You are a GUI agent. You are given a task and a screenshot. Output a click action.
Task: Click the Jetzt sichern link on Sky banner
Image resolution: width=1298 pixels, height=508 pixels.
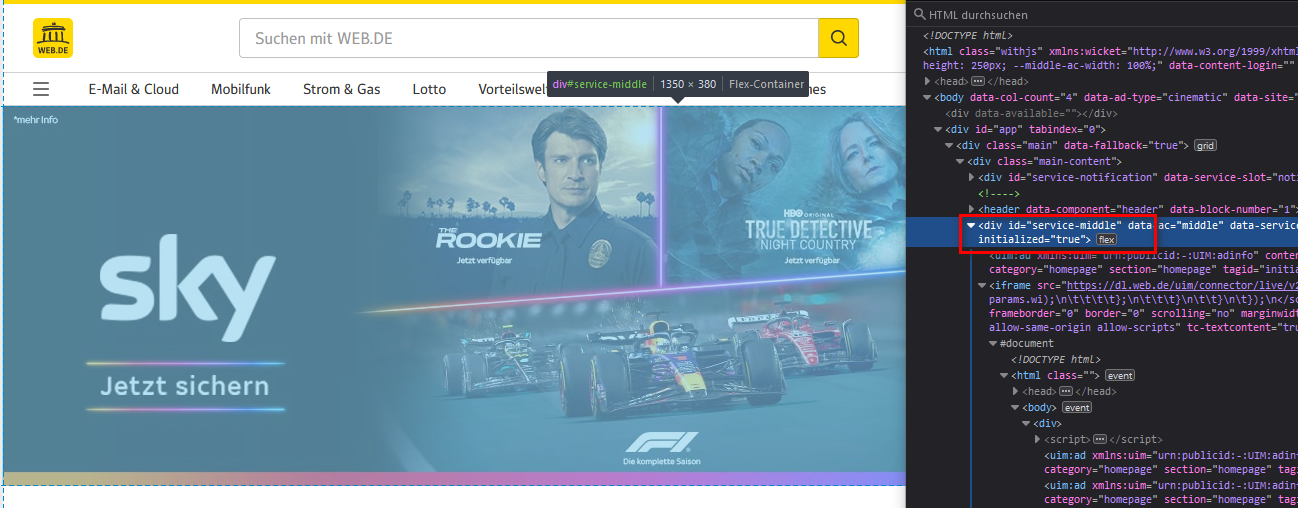[185, 386]
